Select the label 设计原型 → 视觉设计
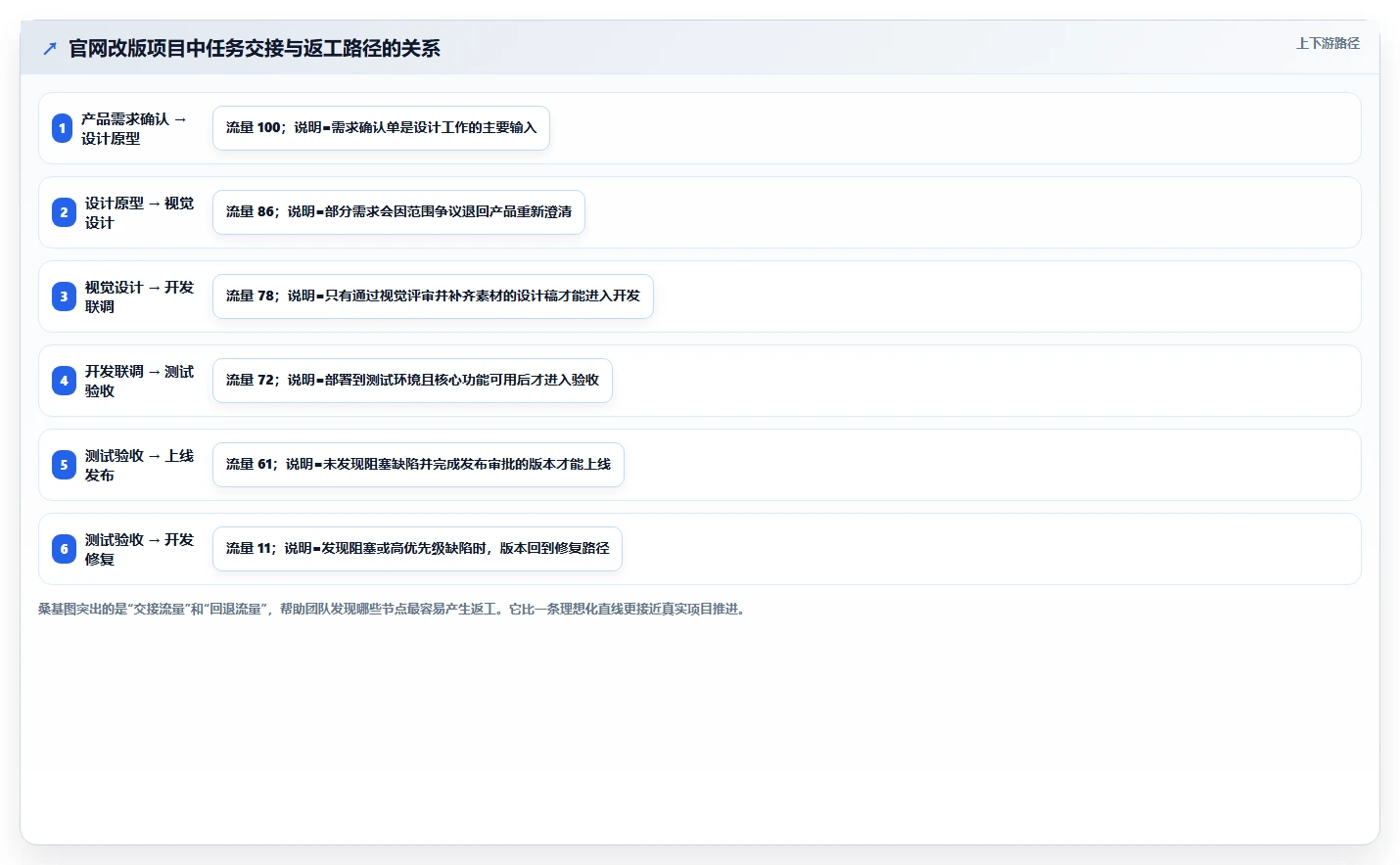Screen dimensions: 1400x865 [x=139, y=212]
